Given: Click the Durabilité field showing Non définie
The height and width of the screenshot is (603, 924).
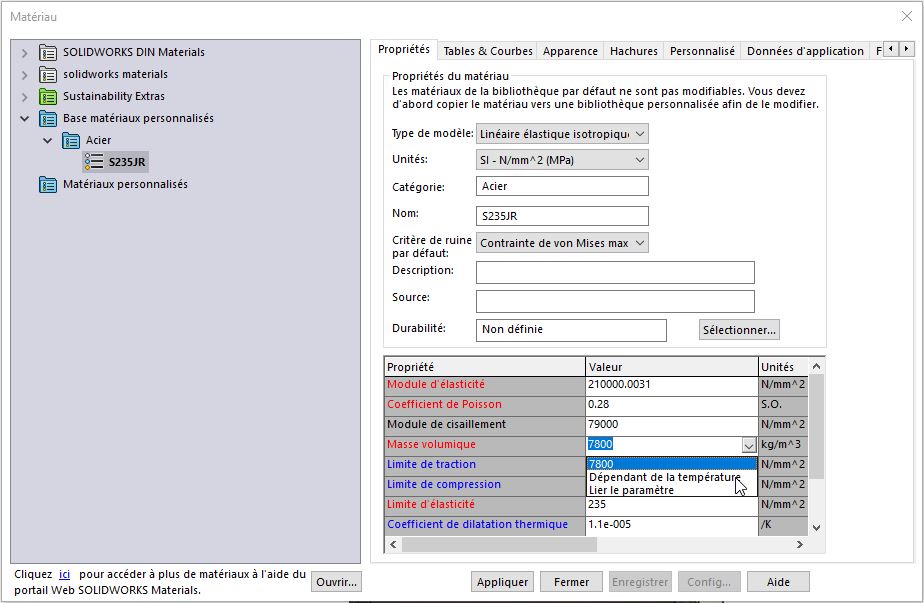Looking at the screenshot, I should (571, 330).
